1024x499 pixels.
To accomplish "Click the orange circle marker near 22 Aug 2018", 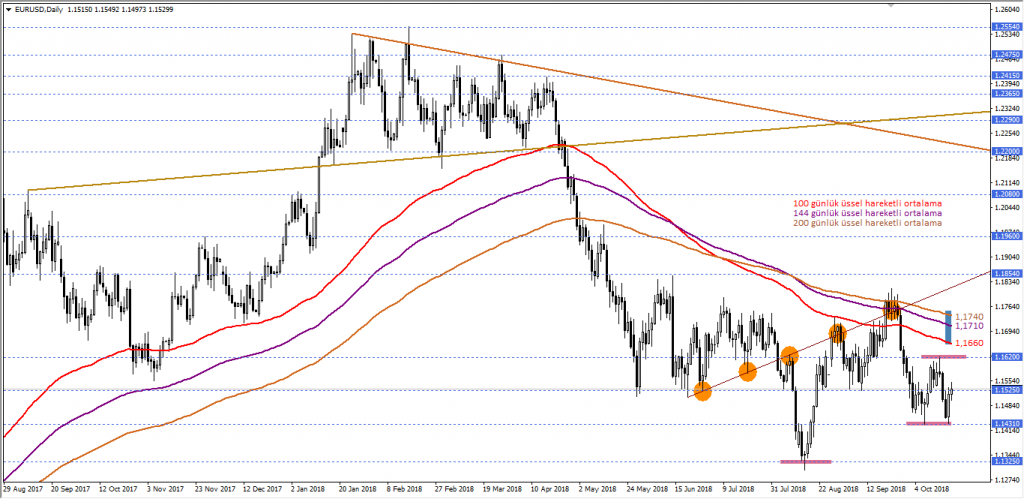I will [838, 334].
